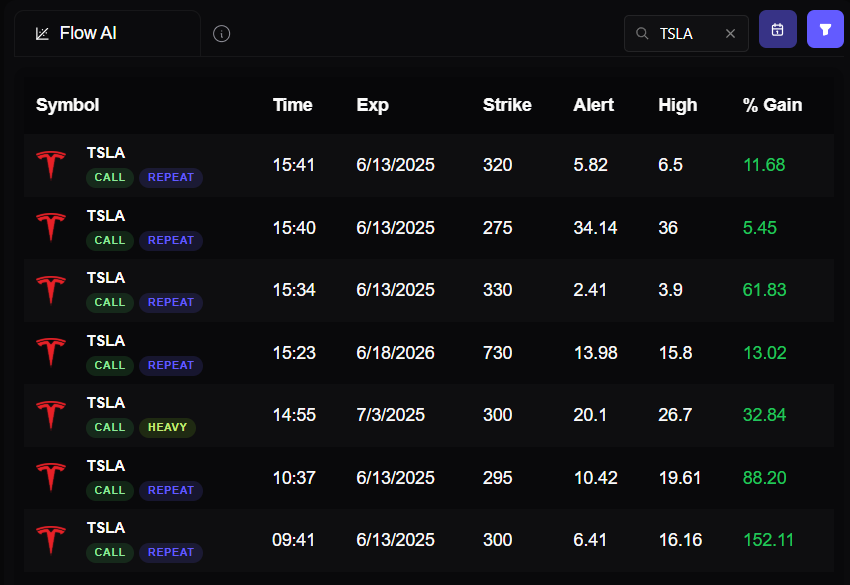Sort by the Alert column header

click(x=593, y=105)
